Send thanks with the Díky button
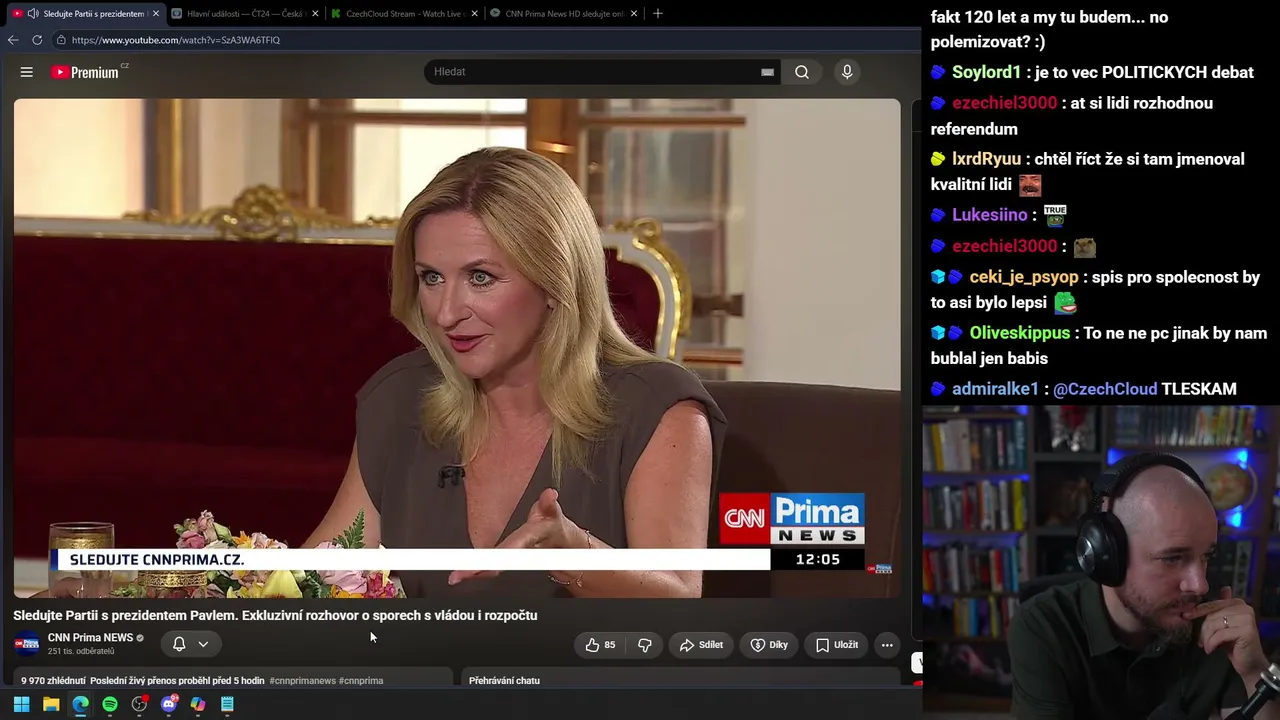 point(769,645)
